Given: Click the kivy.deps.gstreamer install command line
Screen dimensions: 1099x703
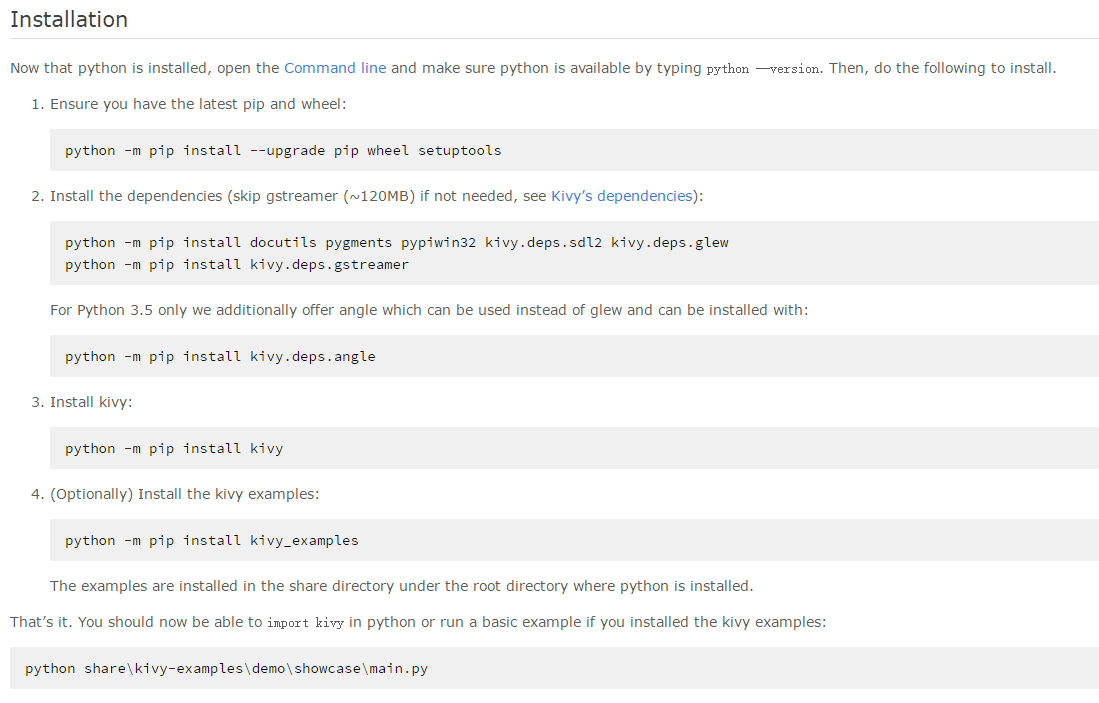Looking at the screenshot, I should tap(237, 265).
